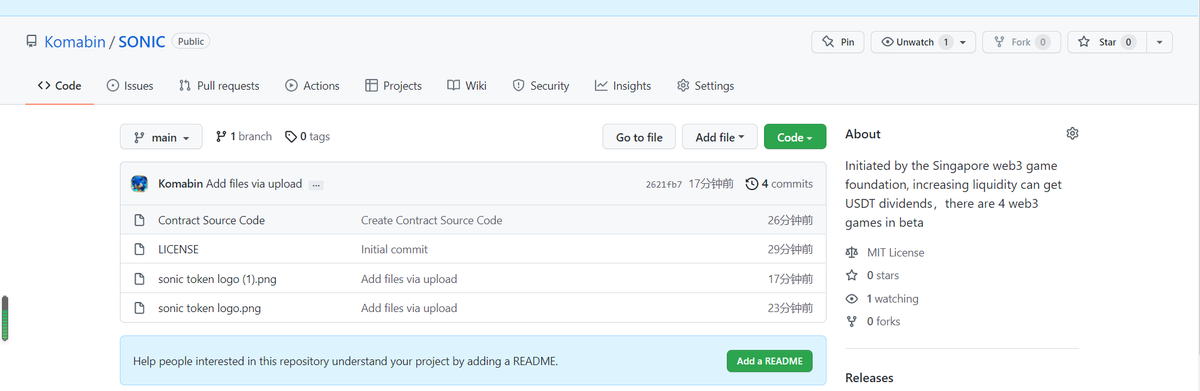This screenshot has height=391, width=1200.
Task: View the 0 forks link
Action: pos(874,321)
